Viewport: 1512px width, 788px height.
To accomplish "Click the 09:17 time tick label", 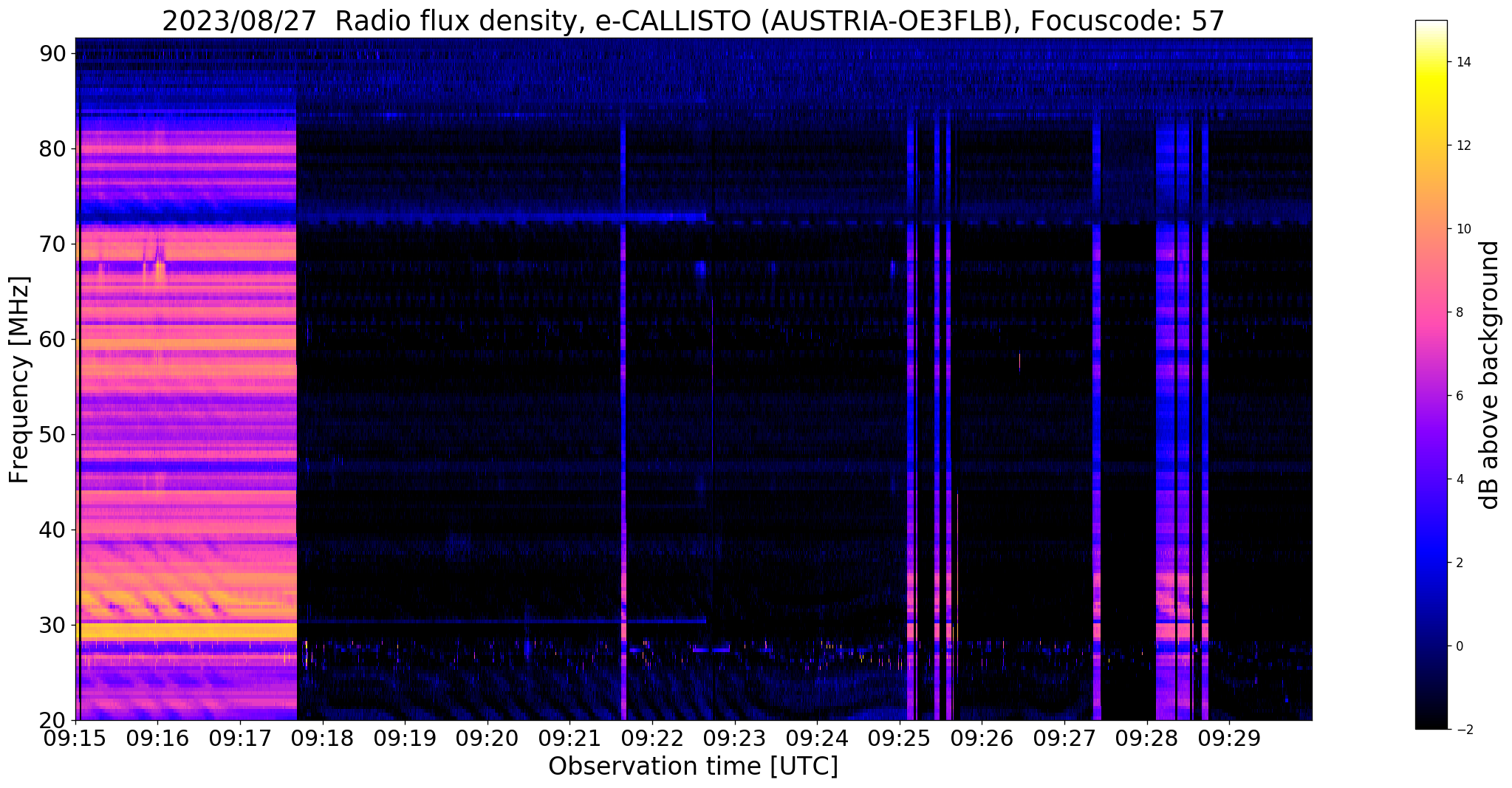I will 240,739.
